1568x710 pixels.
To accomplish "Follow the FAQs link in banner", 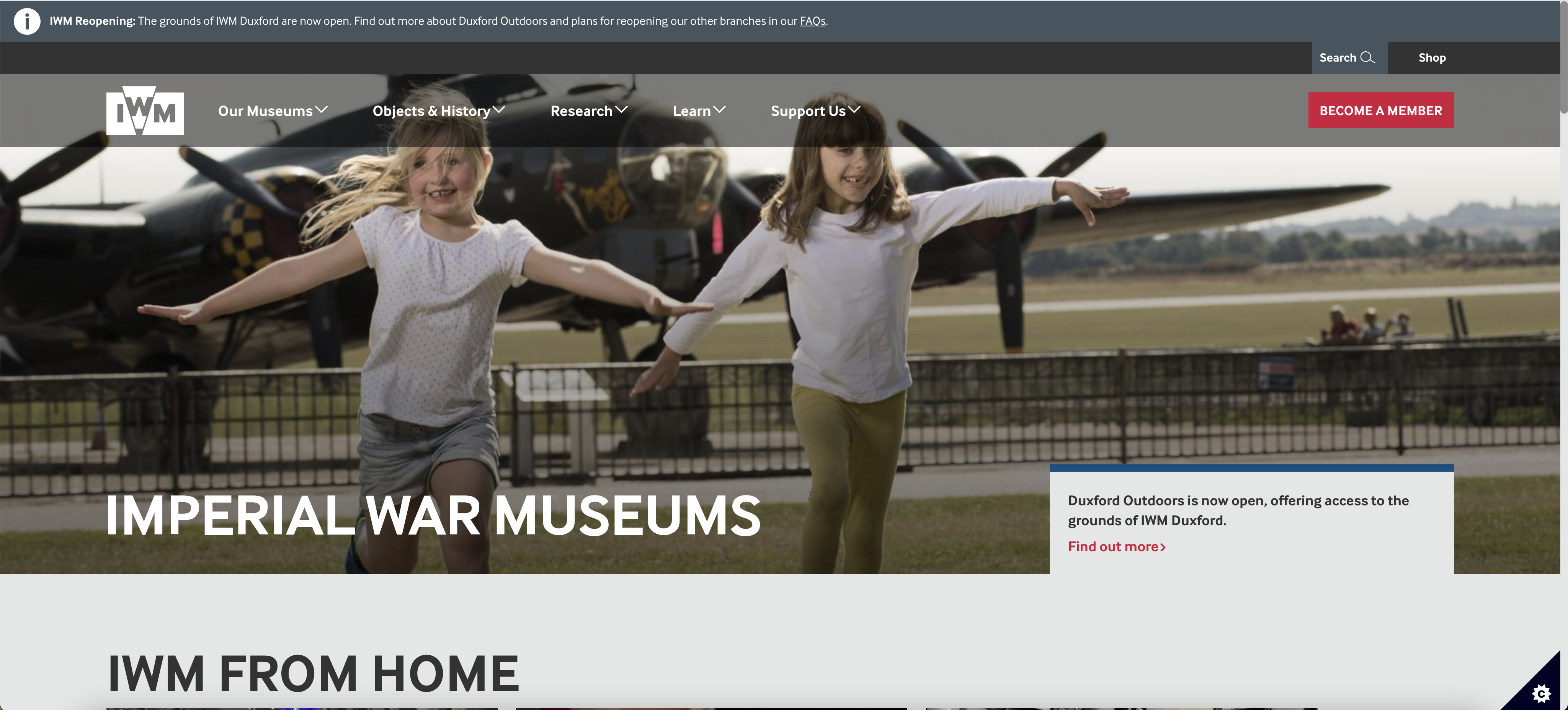I will [x=812, y=21].
